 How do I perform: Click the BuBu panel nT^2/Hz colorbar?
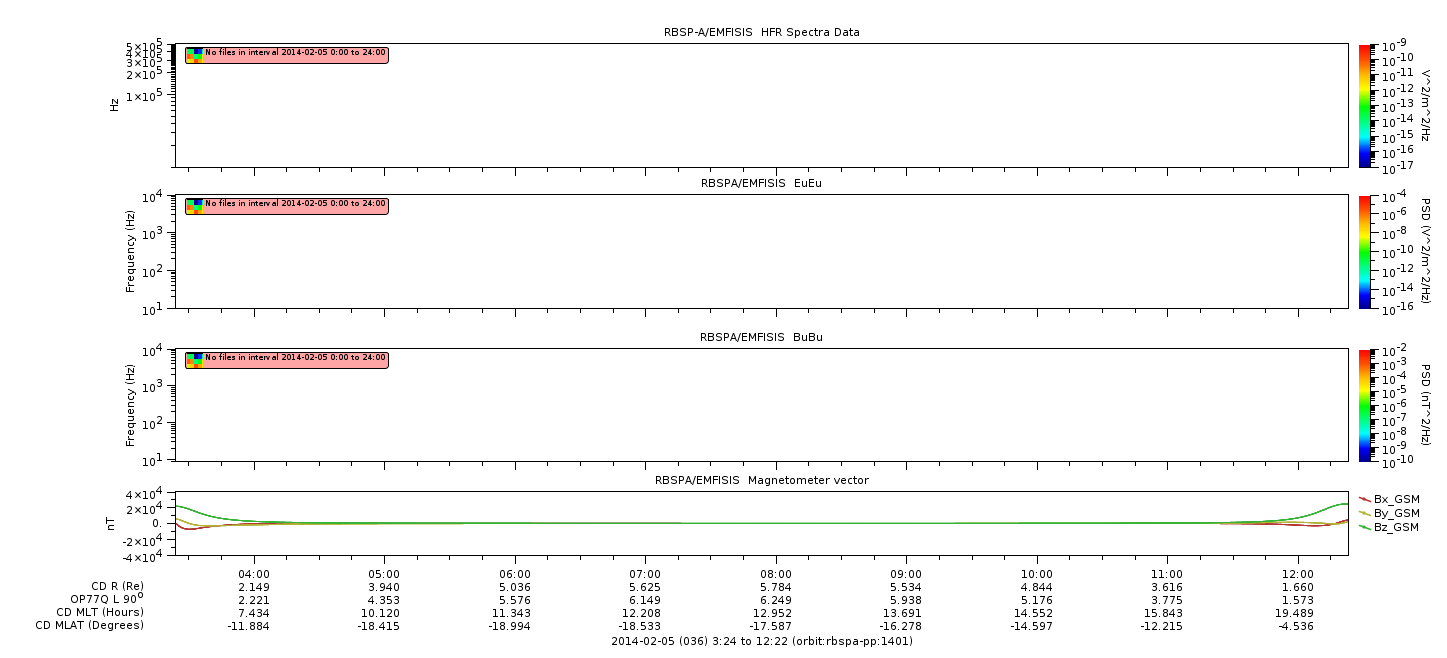tap(1366, 404)
